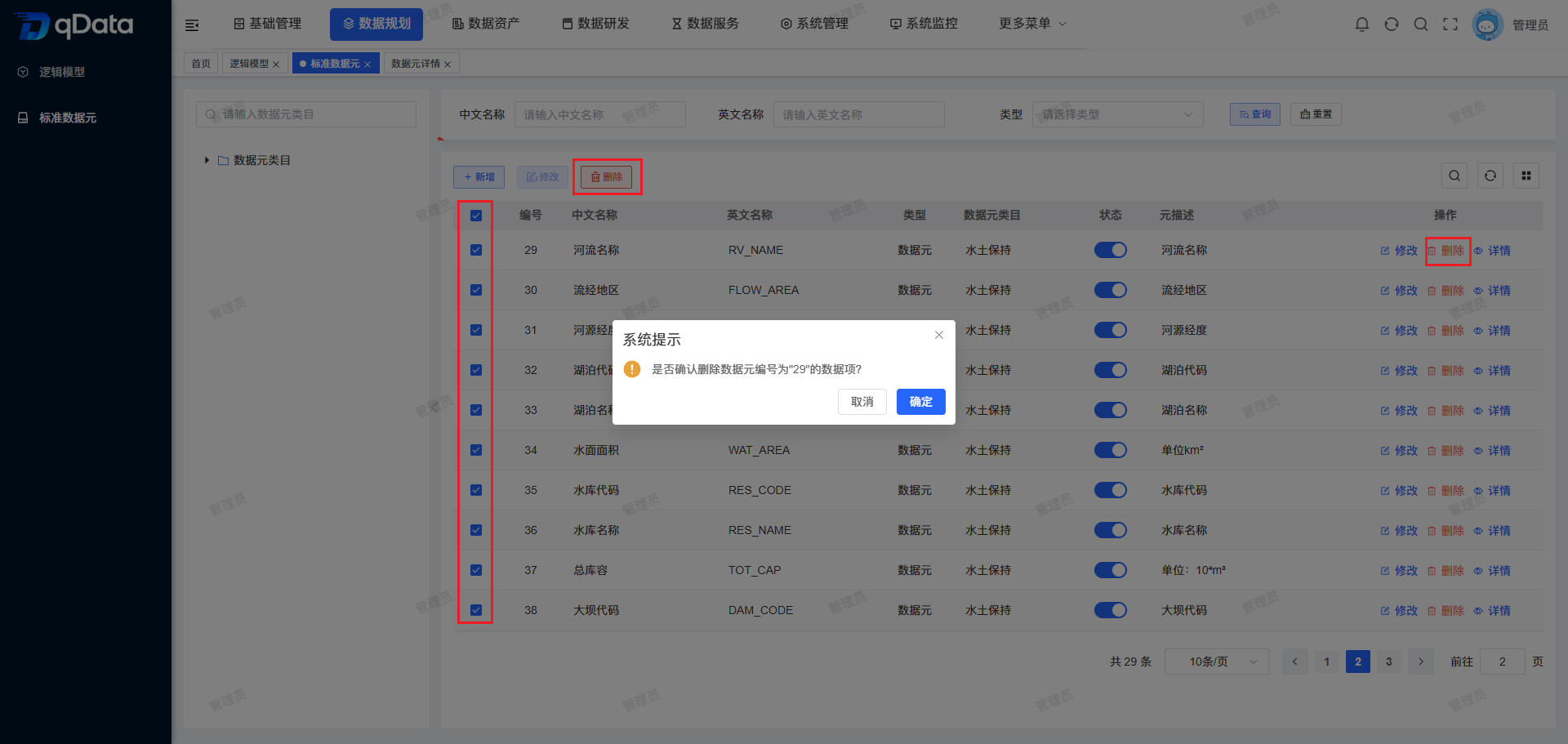Open the 10条/页 page size dropdown
Image resolution: width=1568 pixels, height=744 pixels.
tap(1217, 662)
